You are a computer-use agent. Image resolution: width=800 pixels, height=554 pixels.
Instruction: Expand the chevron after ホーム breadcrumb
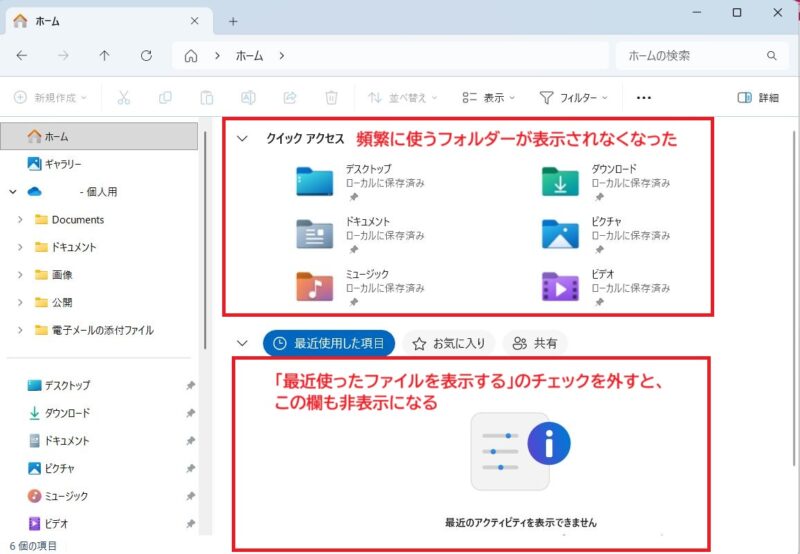282,56
